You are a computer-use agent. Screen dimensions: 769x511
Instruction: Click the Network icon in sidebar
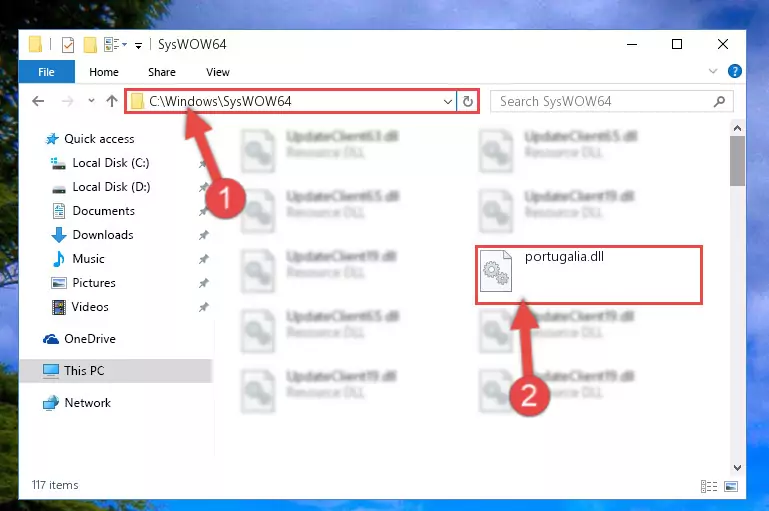(x=51, y=403)
